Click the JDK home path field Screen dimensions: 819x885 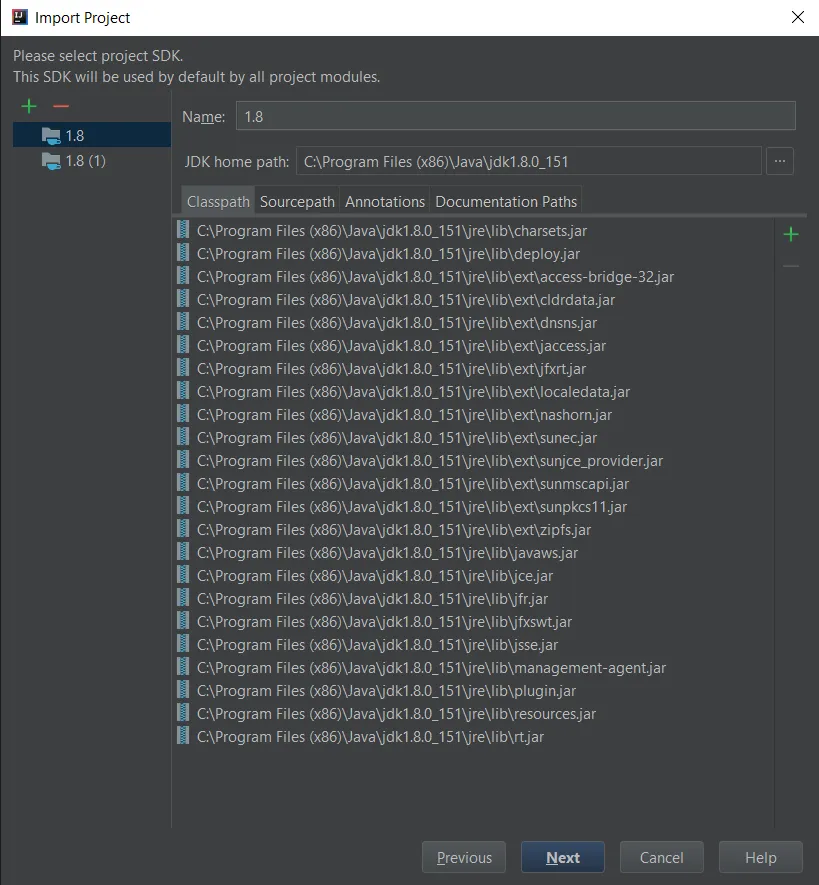(528, 161)
